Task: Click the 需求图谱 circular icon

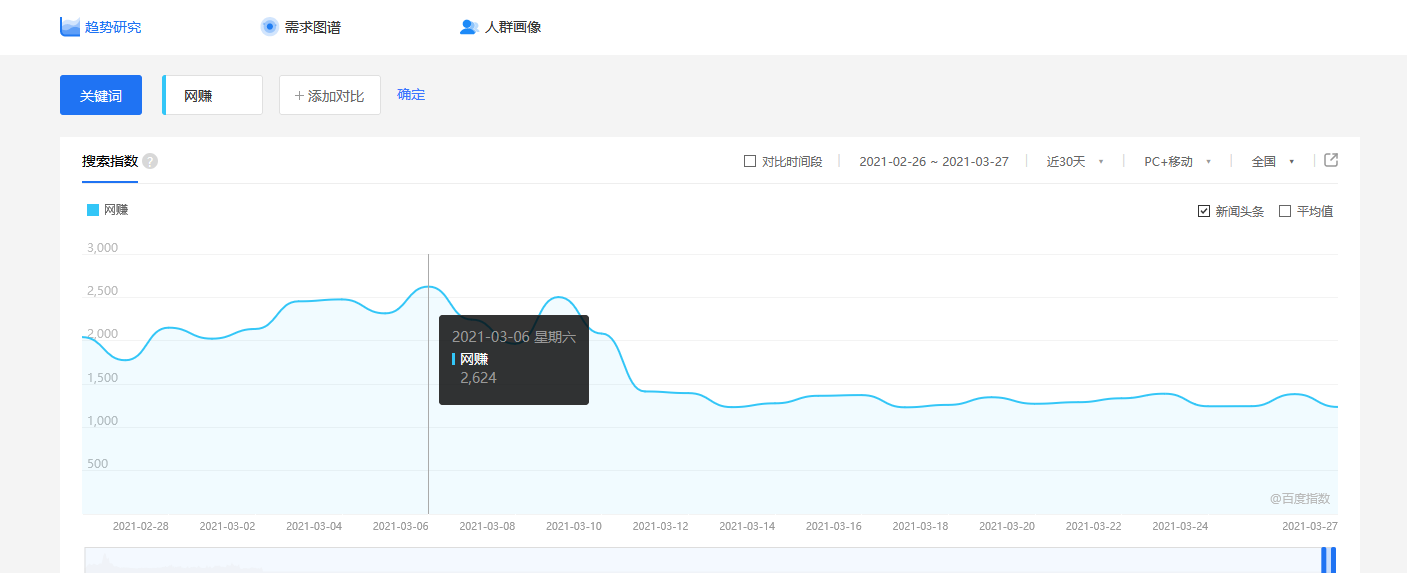Action: 269,27
